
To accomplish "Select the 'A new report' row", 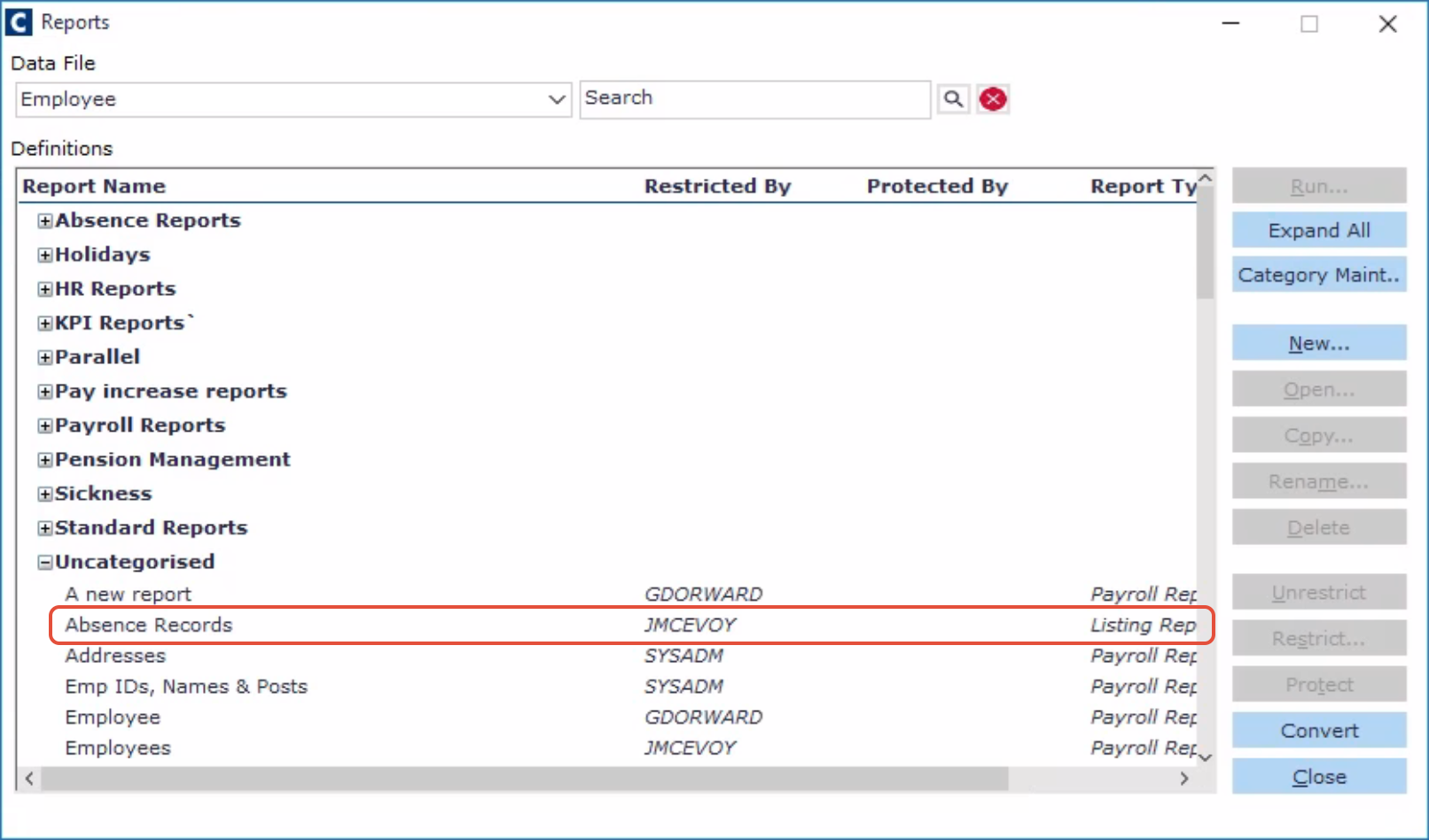I will (607, 594).
